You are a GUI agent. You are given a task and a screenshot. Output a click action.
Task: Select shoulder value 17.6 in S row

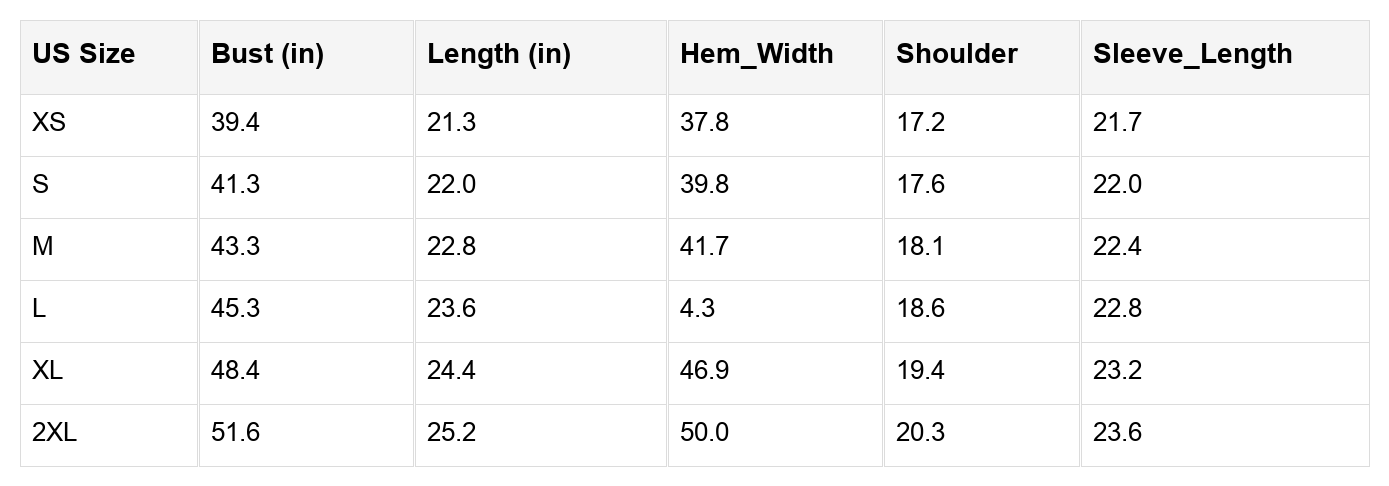pos(921,185)
